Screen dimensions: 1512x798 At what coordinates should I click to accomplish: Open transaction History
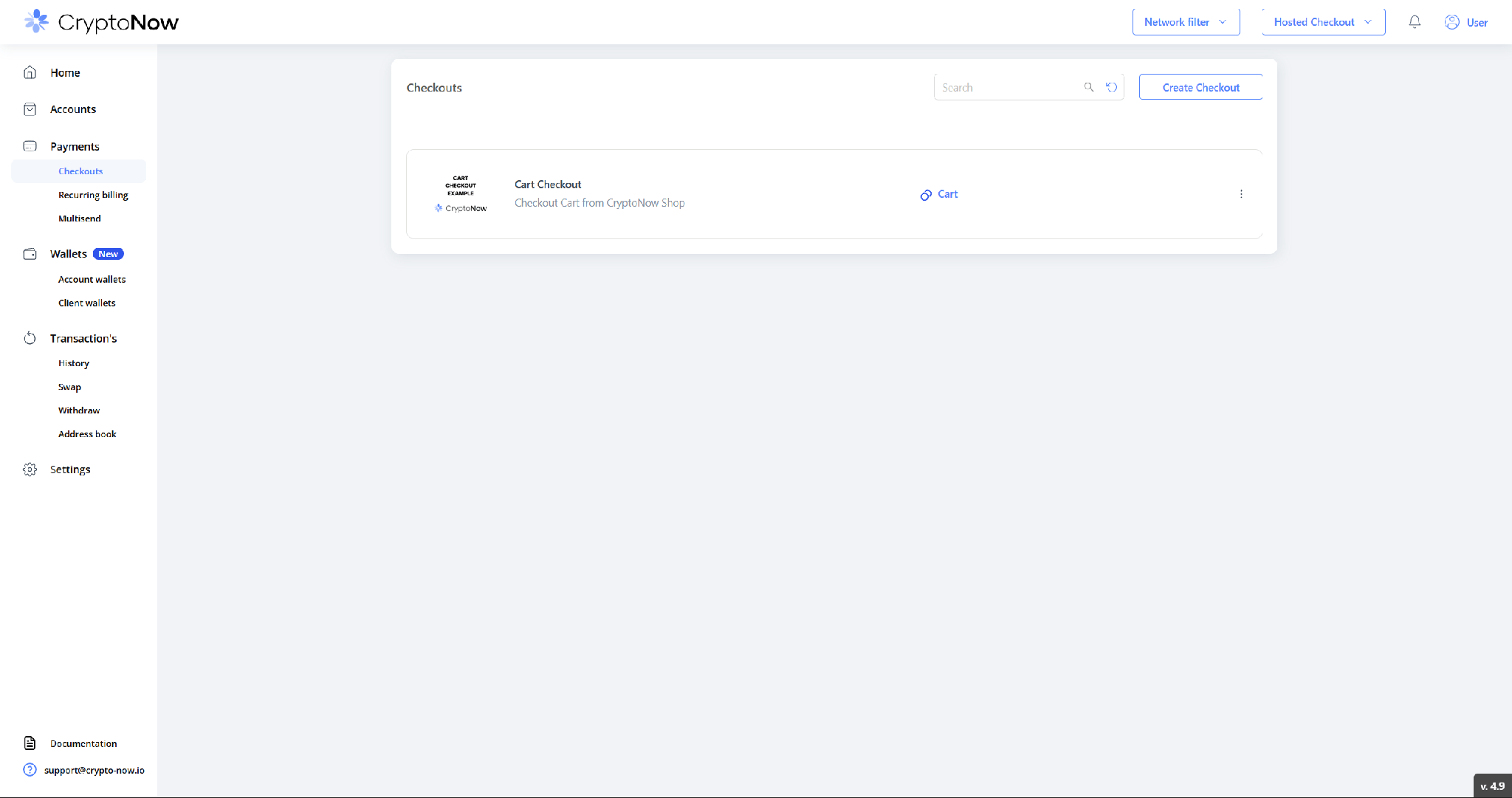pos(74,363)
